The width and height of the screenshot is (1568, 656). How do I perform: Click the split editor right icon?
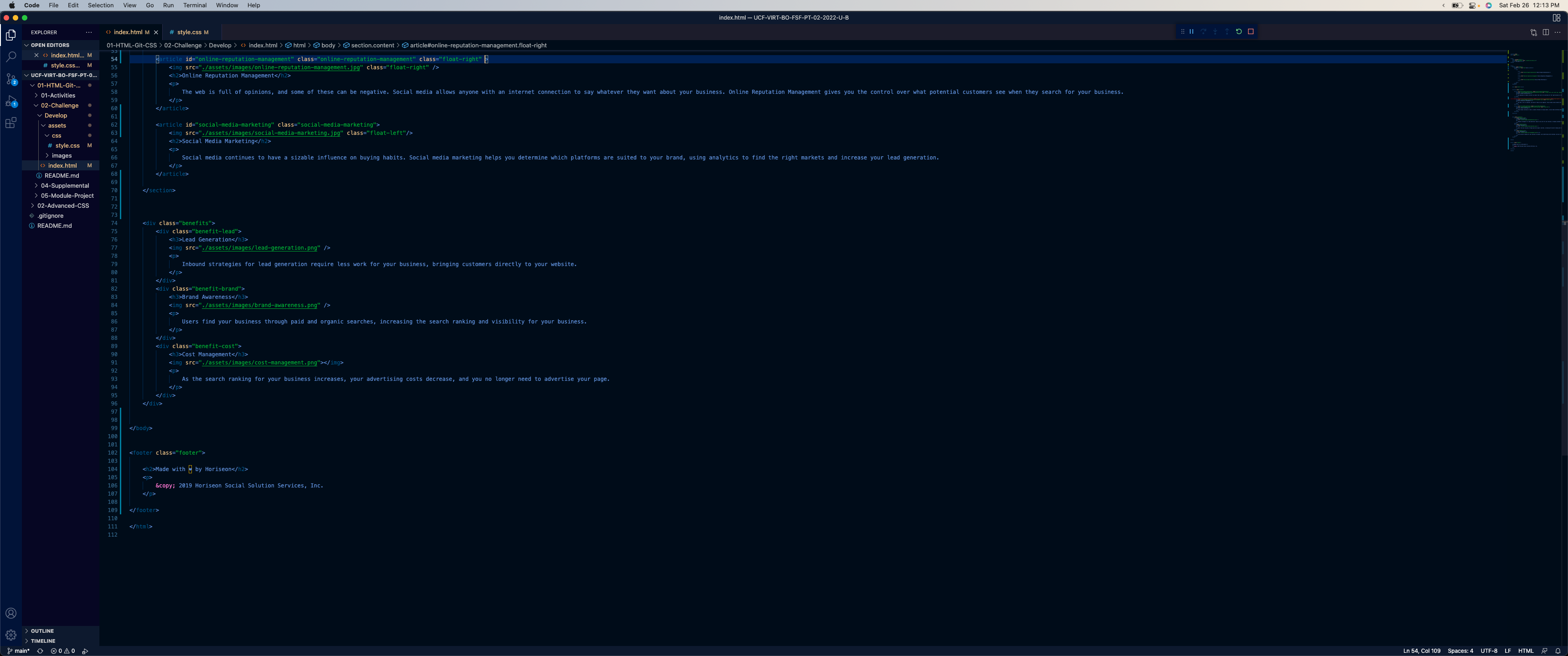point(1546,32)
